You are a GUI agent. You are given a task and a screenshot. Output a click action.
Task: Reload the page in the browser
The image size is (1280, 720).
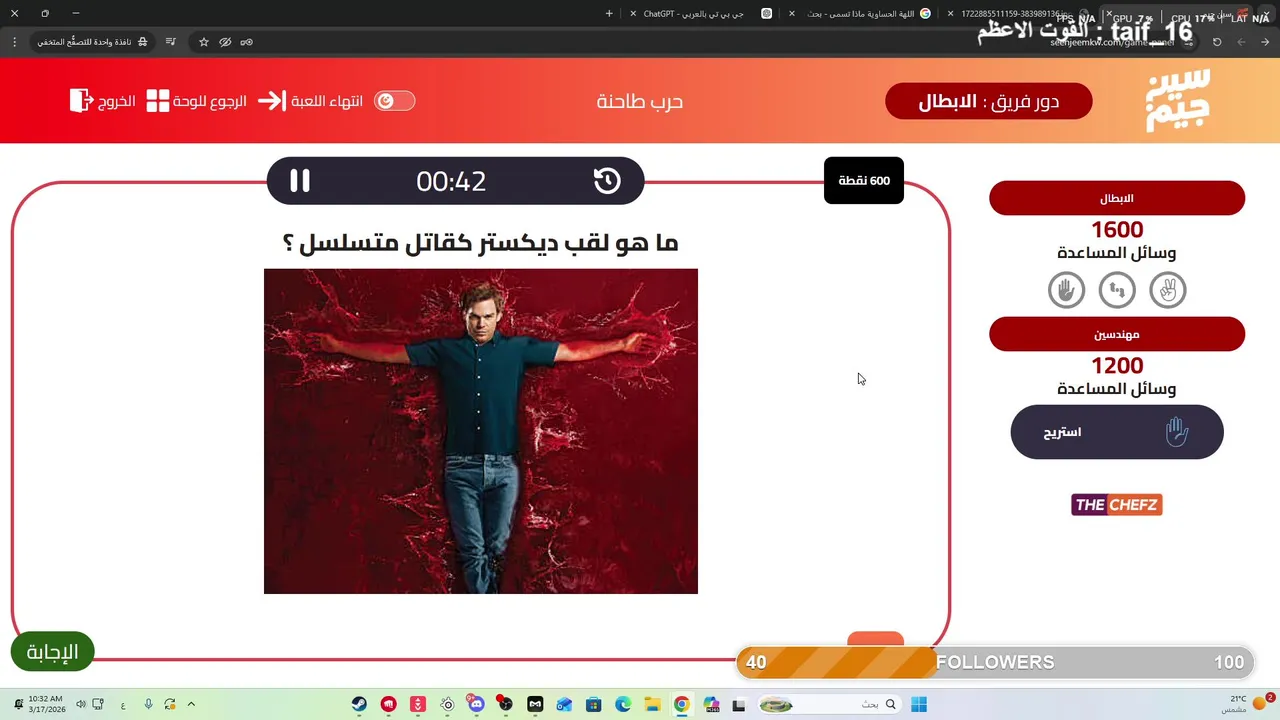click(x=1217, y=42)
